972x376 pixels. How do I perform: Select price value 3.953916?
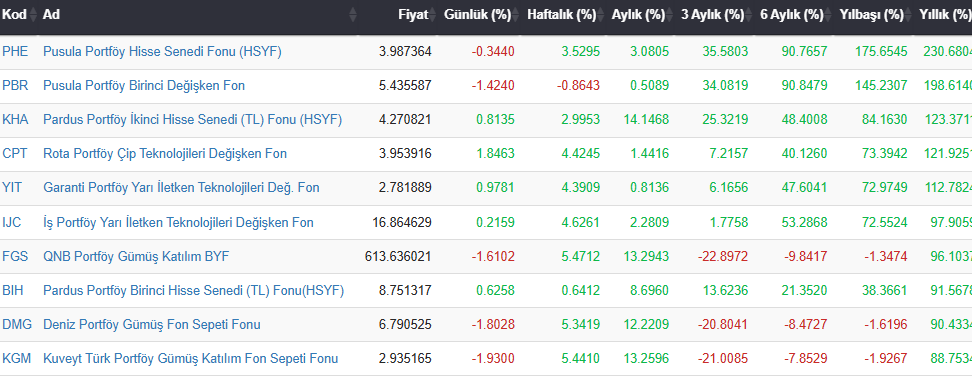[x=405, y=154]
